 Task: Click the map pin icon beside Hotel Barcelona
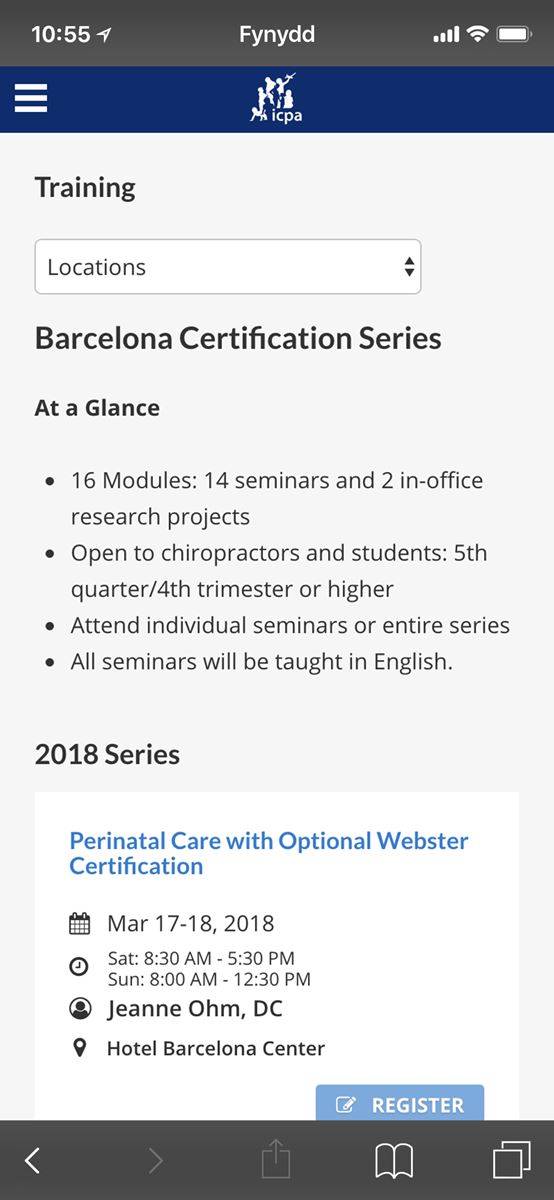80,1049
